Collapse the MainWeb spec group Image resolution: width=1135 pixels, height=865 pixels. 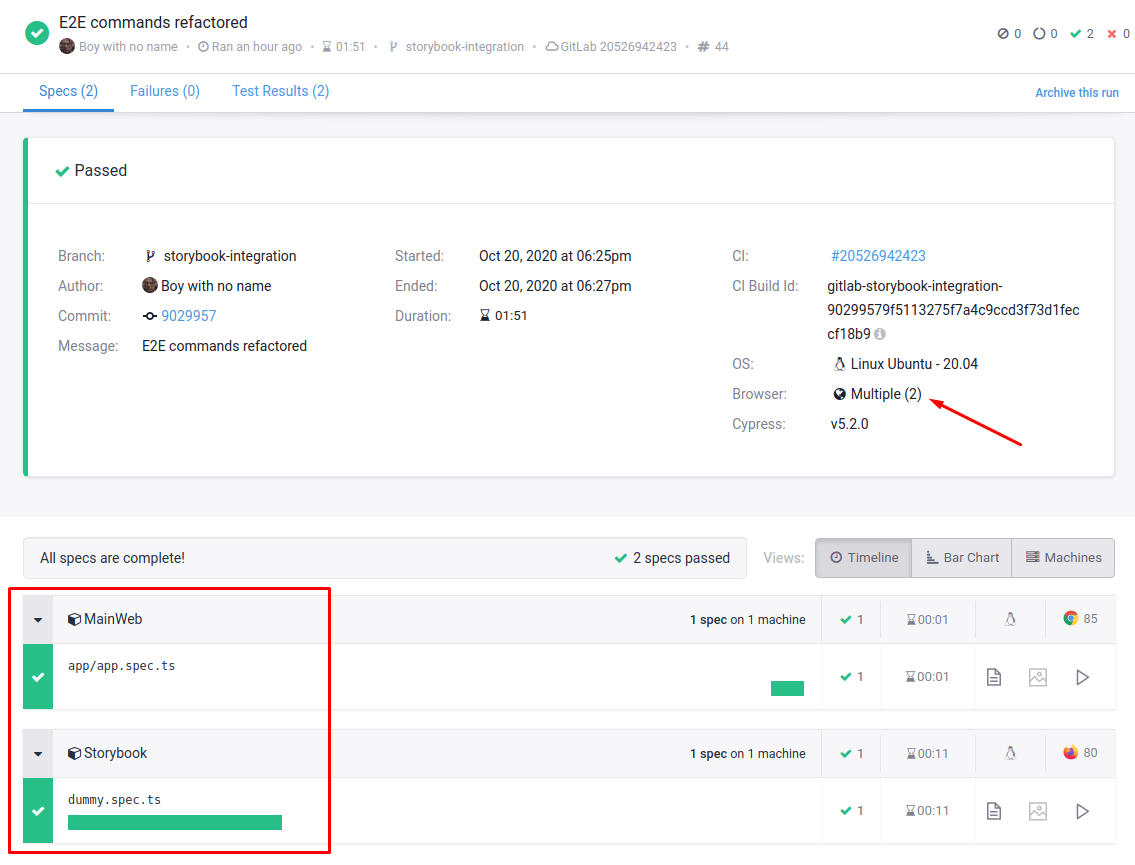pyautogui.click(x=38, y=620)
